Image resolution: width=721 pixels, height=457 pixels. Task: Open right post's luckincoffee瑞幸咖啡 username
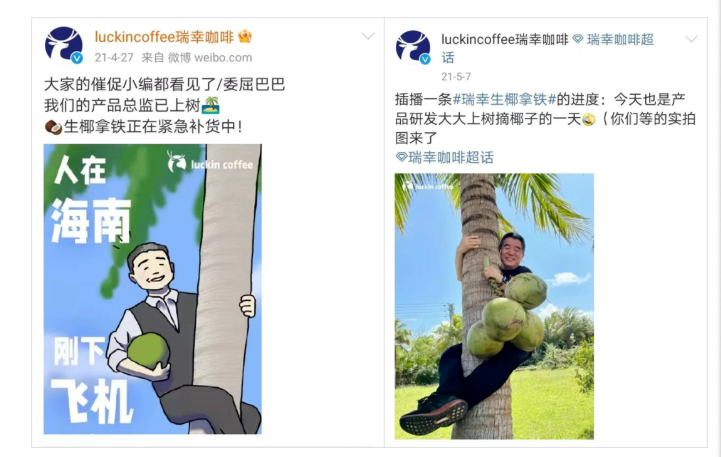504,40
